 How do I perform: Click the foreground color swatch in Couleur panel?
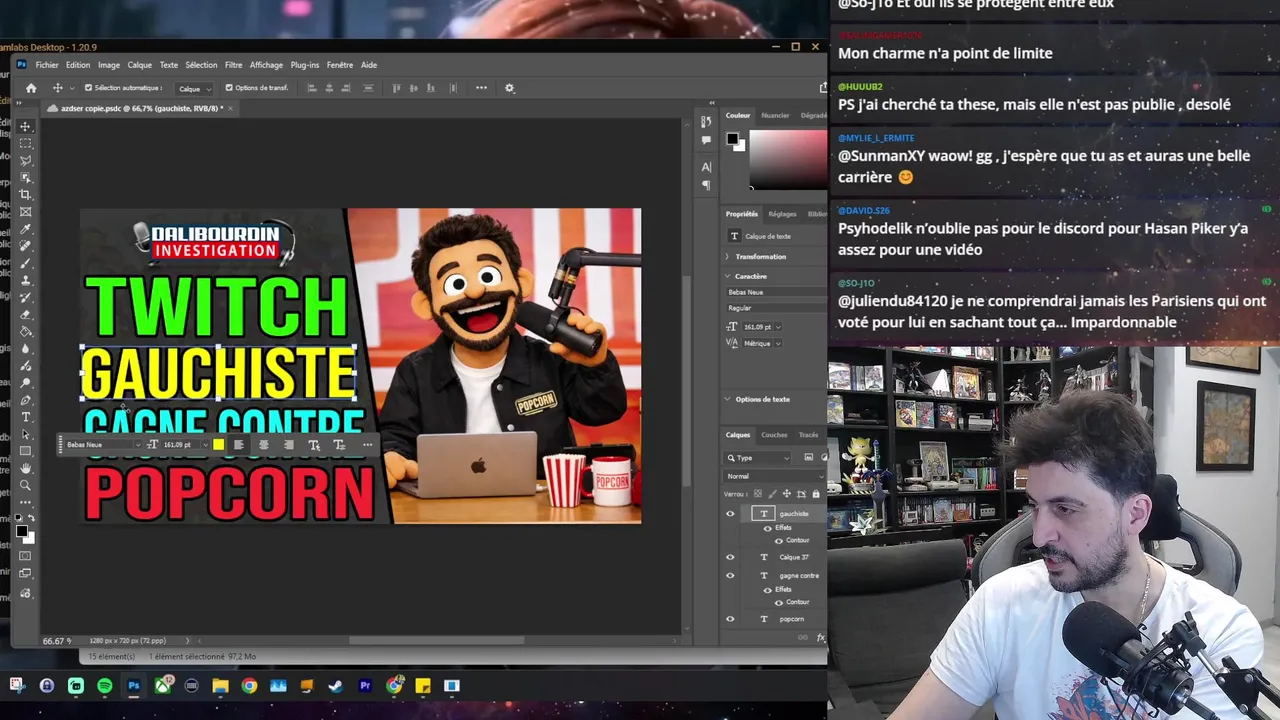click(x=733, y=139)
